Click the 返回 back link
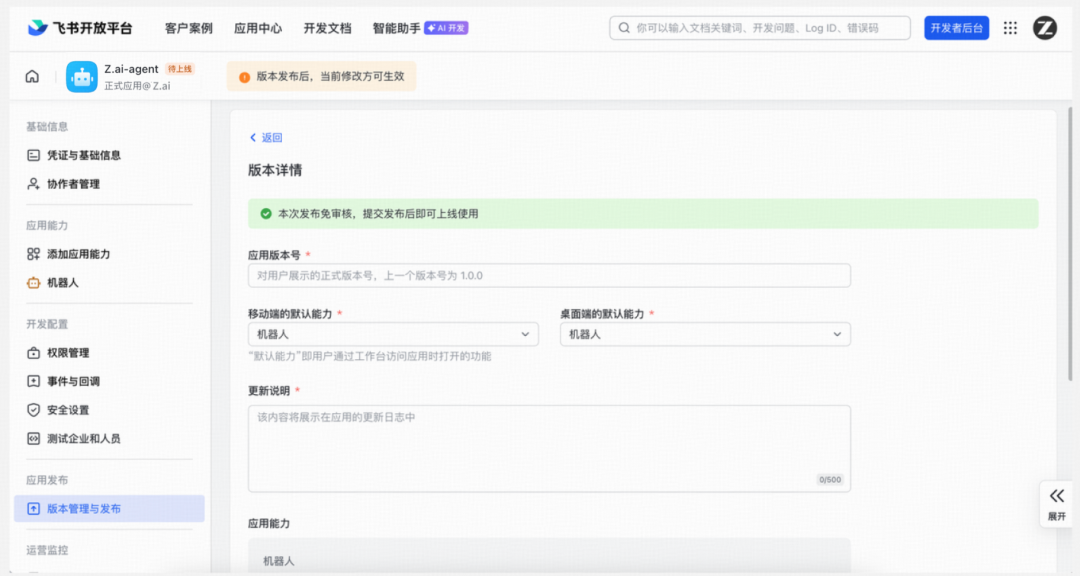Screen dimensions: 1080x576 tap(266, 138)
